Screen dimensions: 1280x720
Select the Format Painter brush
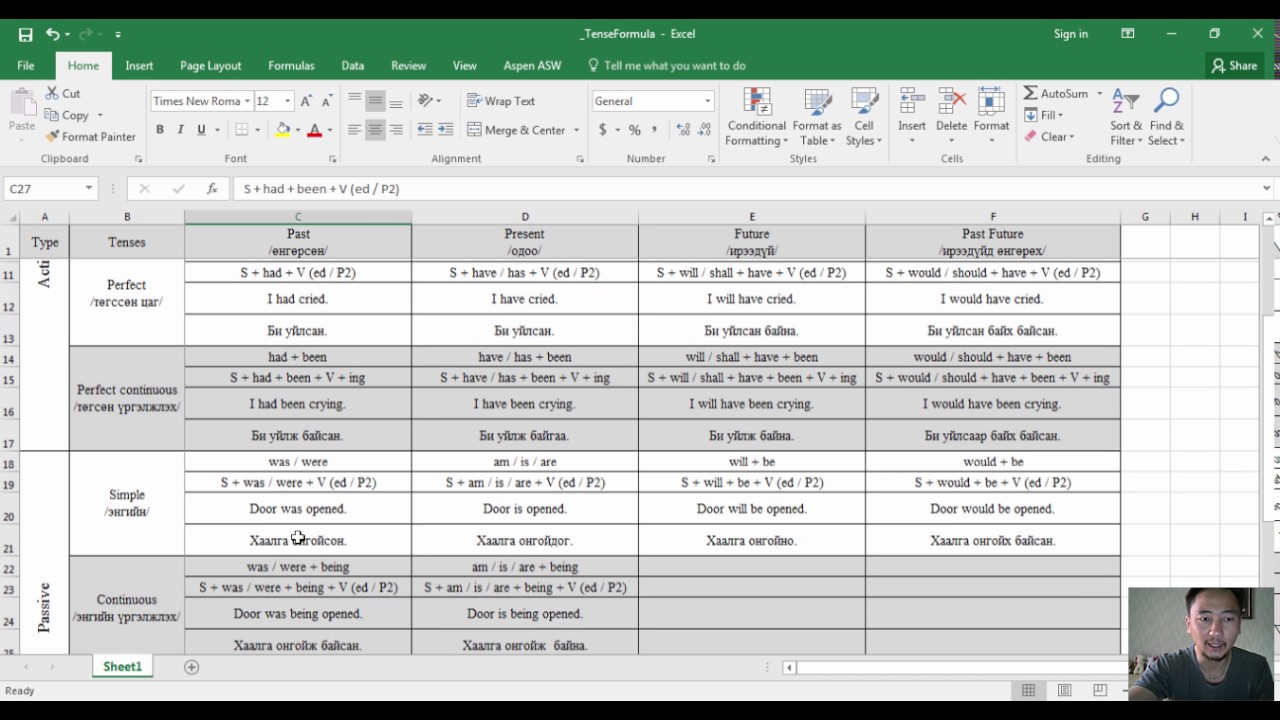(52, 136)
